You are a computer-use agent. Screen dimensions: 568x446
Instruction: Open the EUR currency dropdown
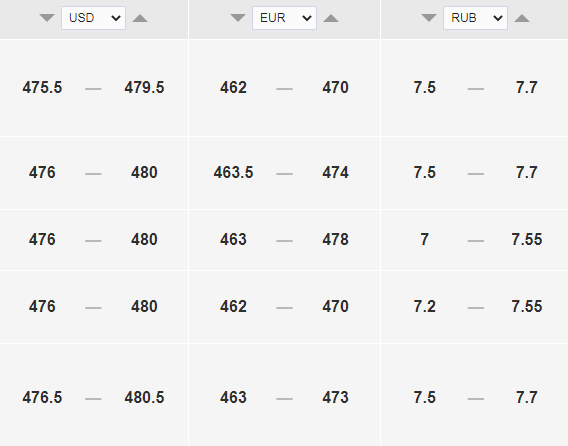(284, 18)
